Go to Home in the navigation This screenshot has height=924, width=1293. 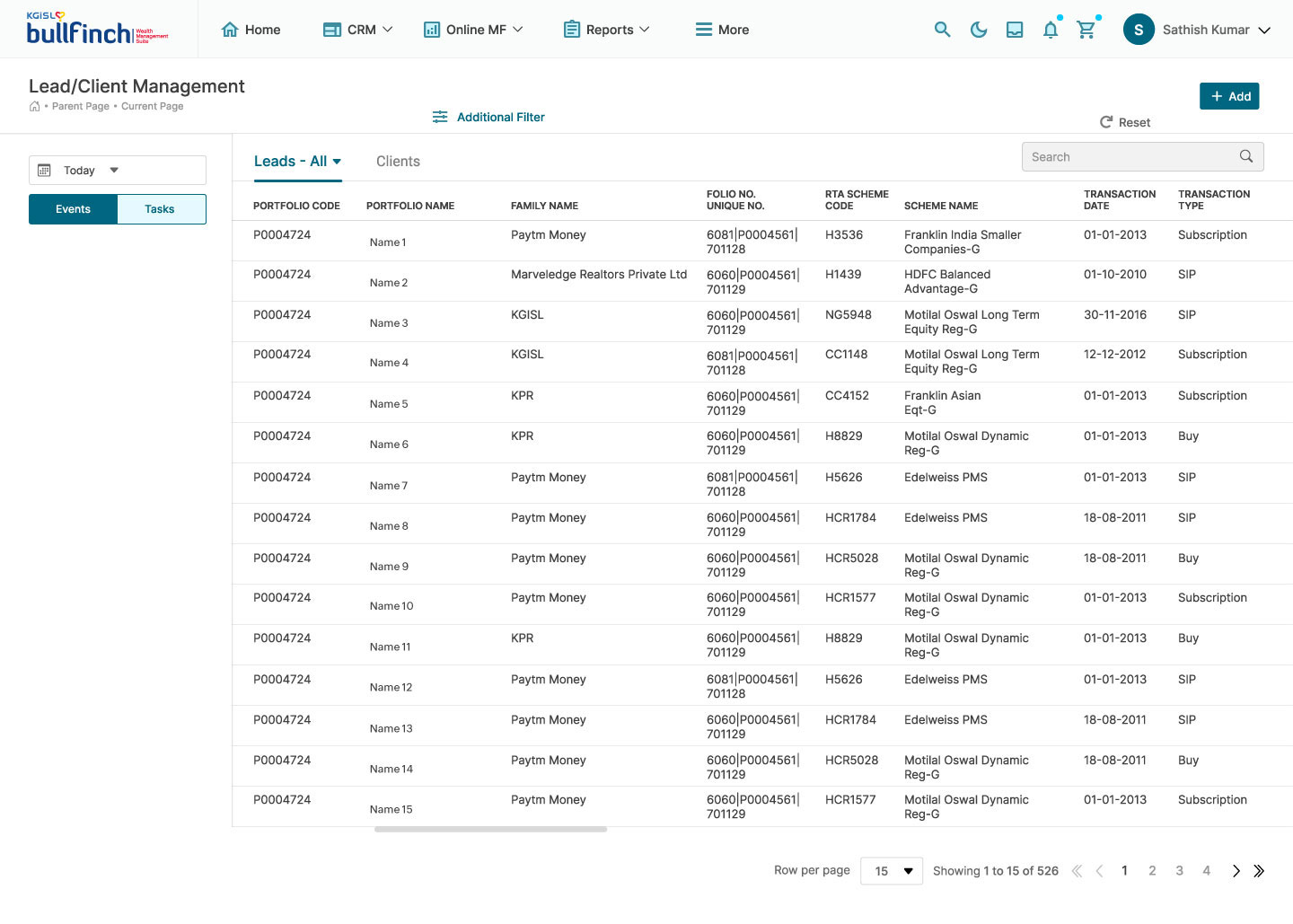click(251, 30)
